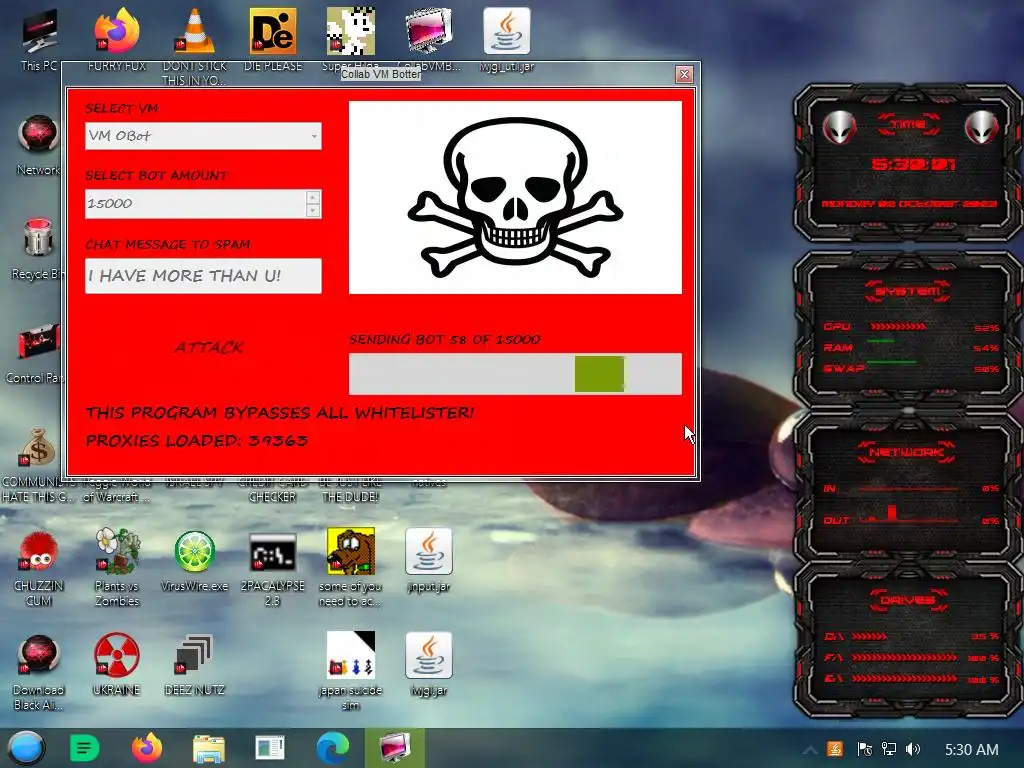
Task: Launch Microsoft Edge from the taskbar
Action: click(333, 748)
